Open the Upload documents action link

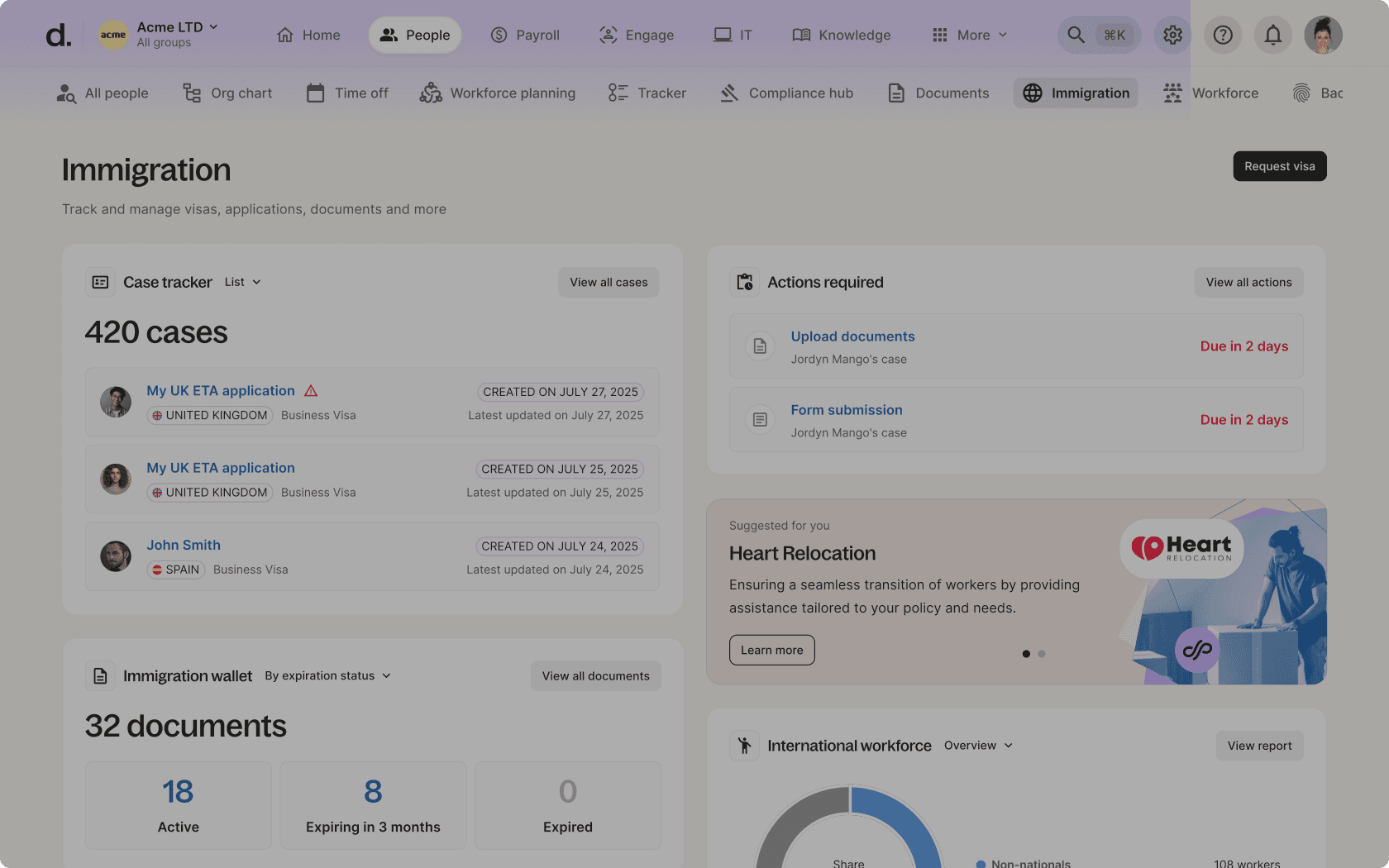[x=852, y=336]
